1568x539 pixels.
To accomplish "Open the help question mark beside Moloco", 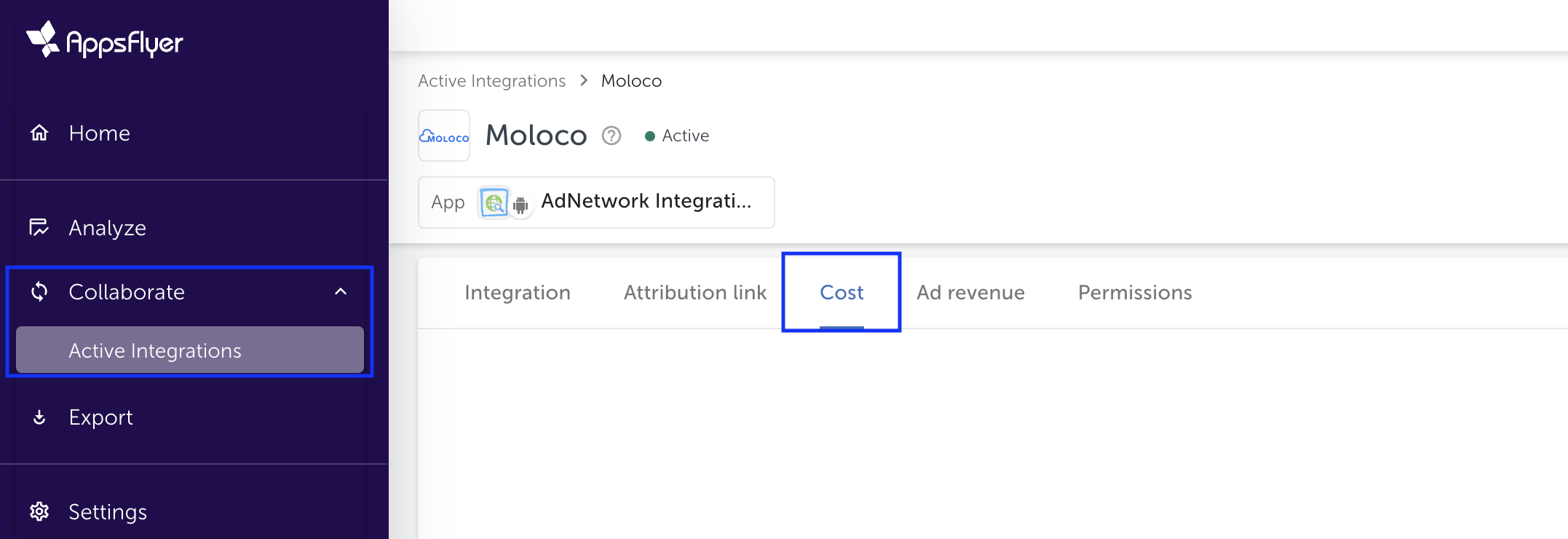I will 611,135.
